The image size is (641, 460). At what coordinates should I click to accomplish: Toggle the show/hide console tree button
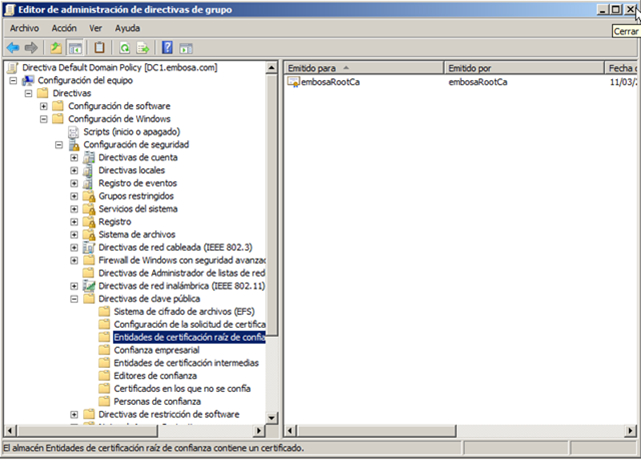(x=75, y=47)
